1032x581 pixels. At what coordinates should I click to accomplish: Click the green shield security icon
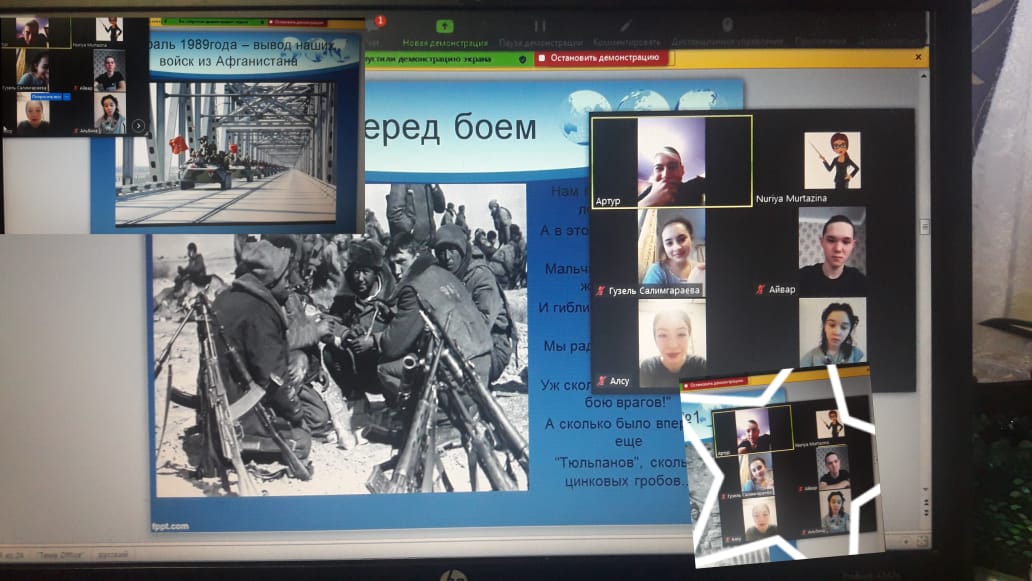[522, 59]
